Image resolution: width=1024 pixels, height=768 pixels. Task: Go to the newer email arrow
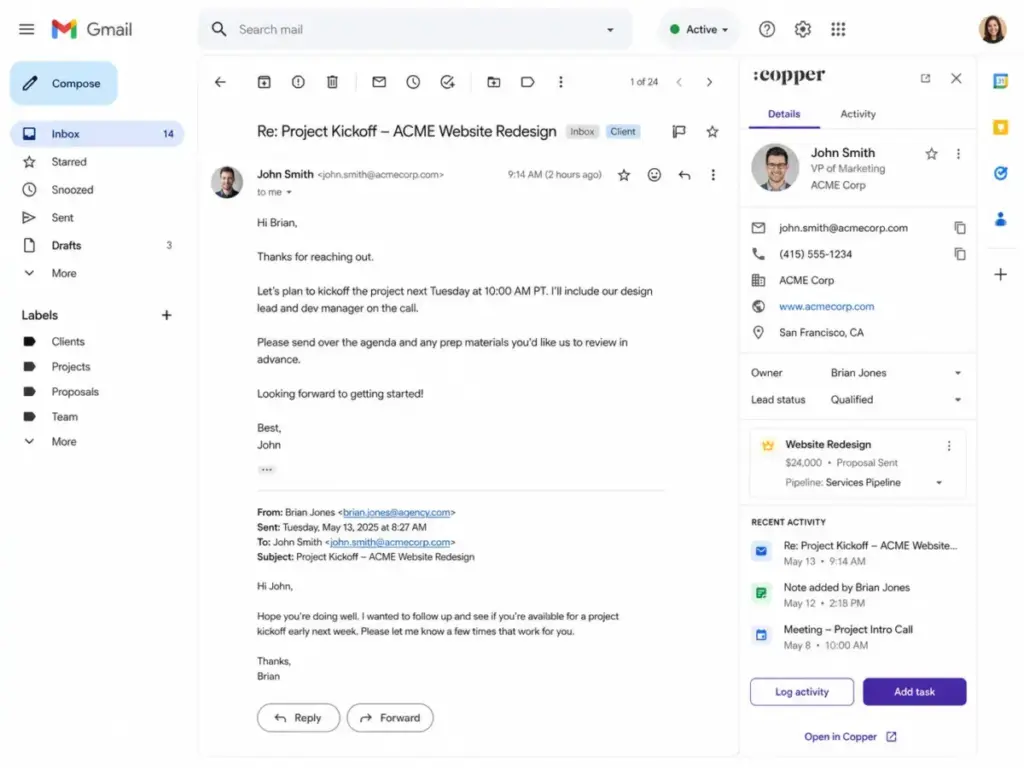(x=679, y=82)
